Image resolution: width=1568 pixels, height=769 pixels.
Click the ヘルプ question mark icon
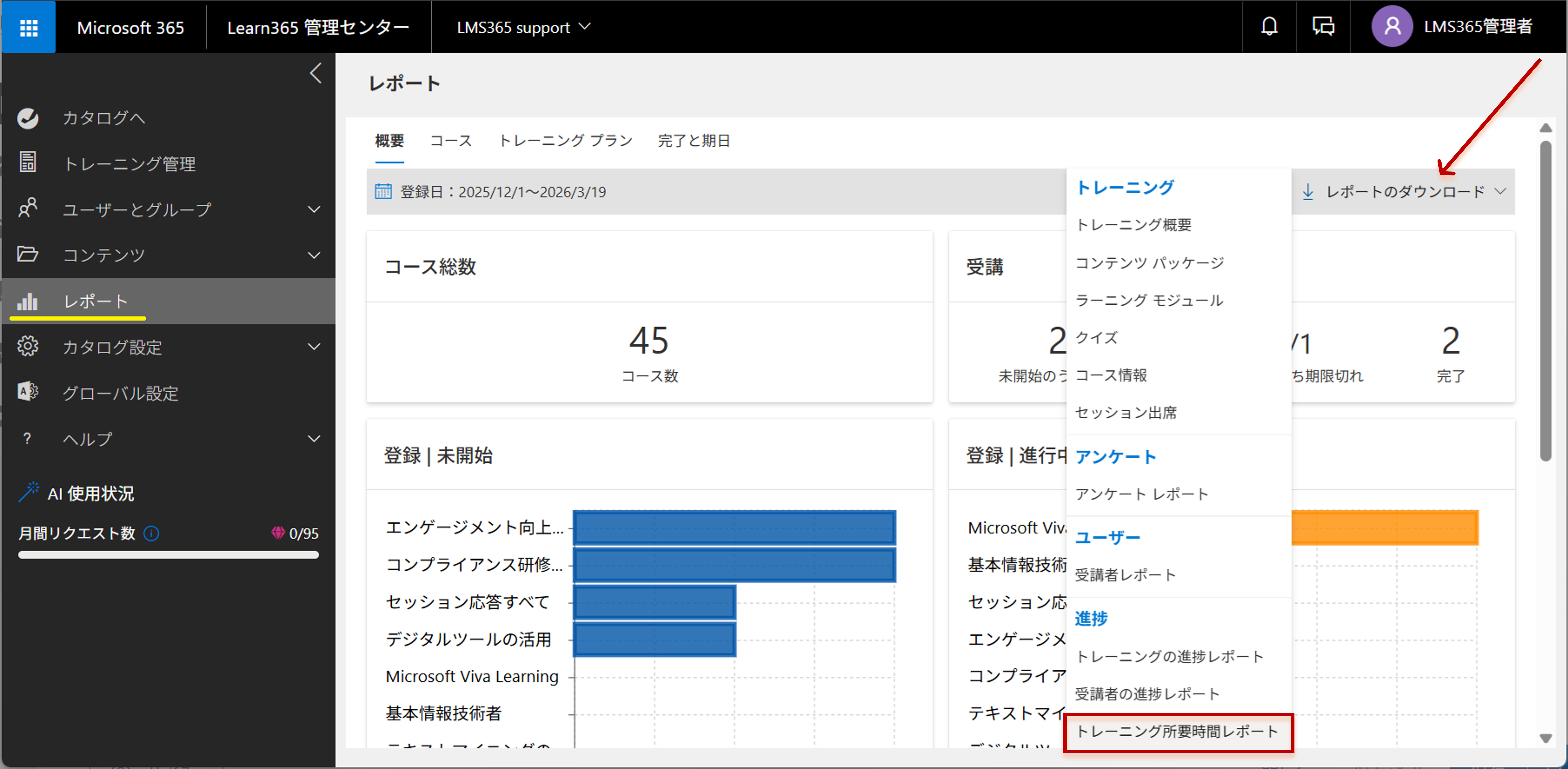coord(27,438)
